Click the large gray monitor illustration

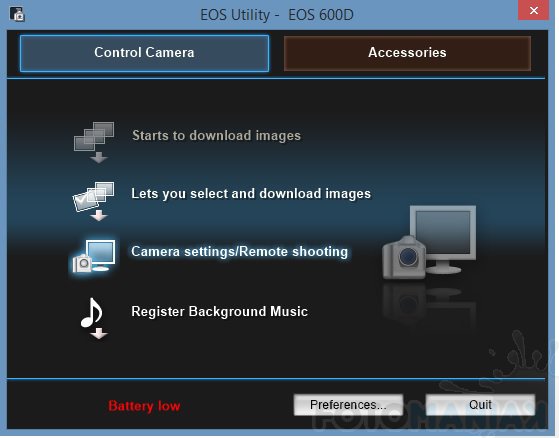pyautogui.click(x=442, y=239)
